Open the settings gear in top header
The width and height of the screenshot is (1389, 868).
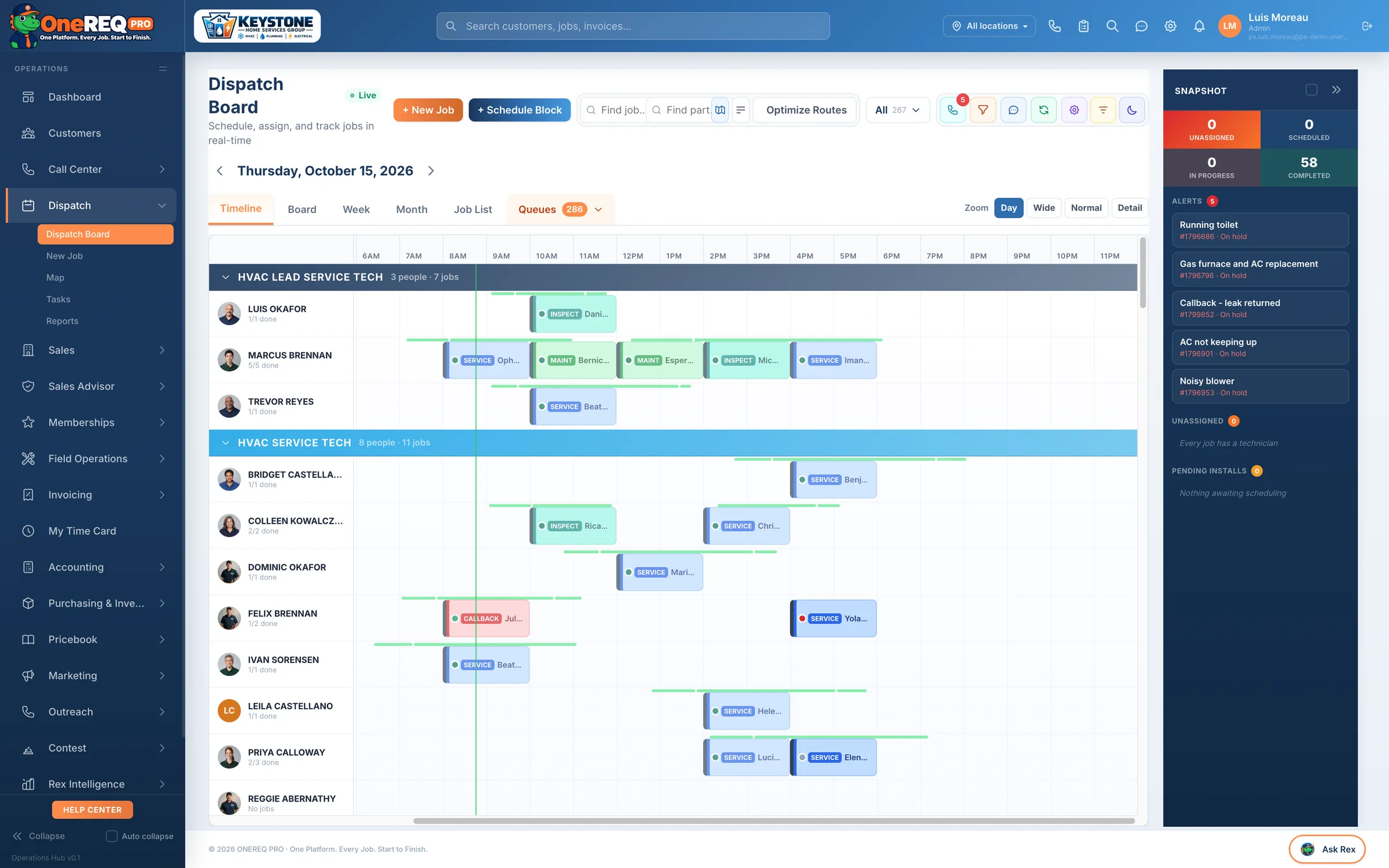tap(1170, 26)
